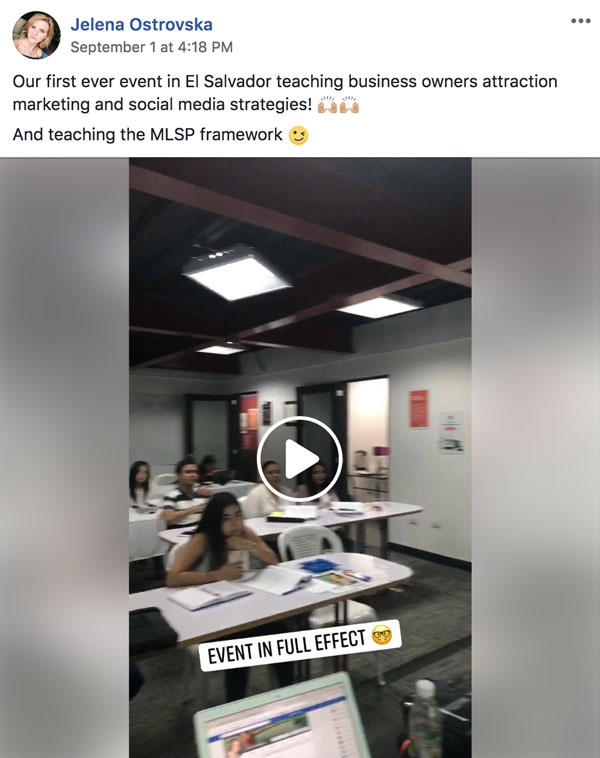Image resolution: width=600 pixels, height=758 pixels.
Task: Select the blurred left side of video
Action: pyautogui.click(x=64, y=457)
